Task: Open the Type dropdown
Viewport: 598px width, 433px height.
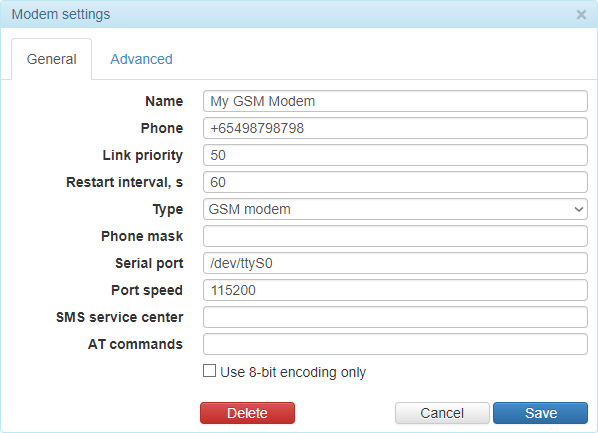Action: (x=395, y=209)
